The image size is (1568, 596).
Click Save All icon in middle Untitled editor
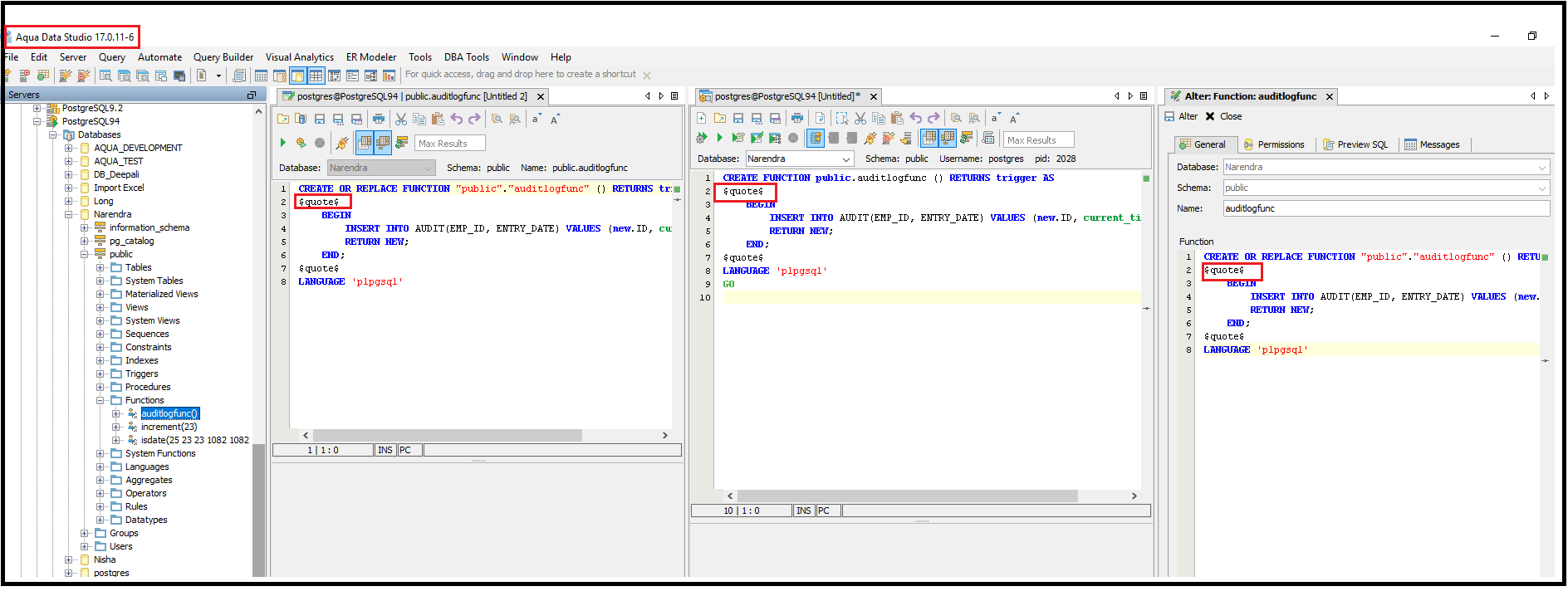click(775, 118)
